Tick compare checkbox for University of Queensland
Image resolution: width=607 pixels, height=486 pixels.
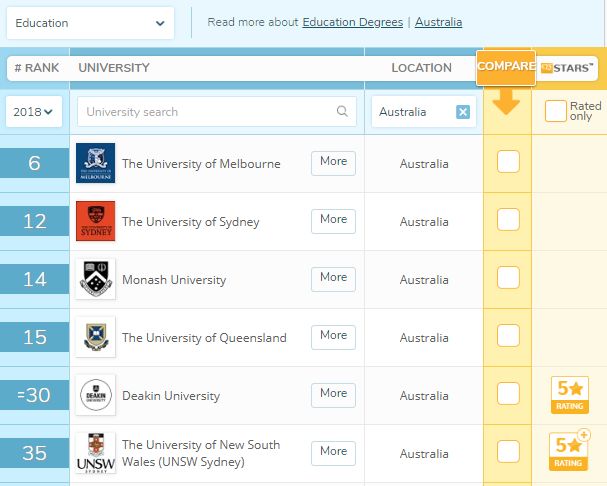[508, 335]
